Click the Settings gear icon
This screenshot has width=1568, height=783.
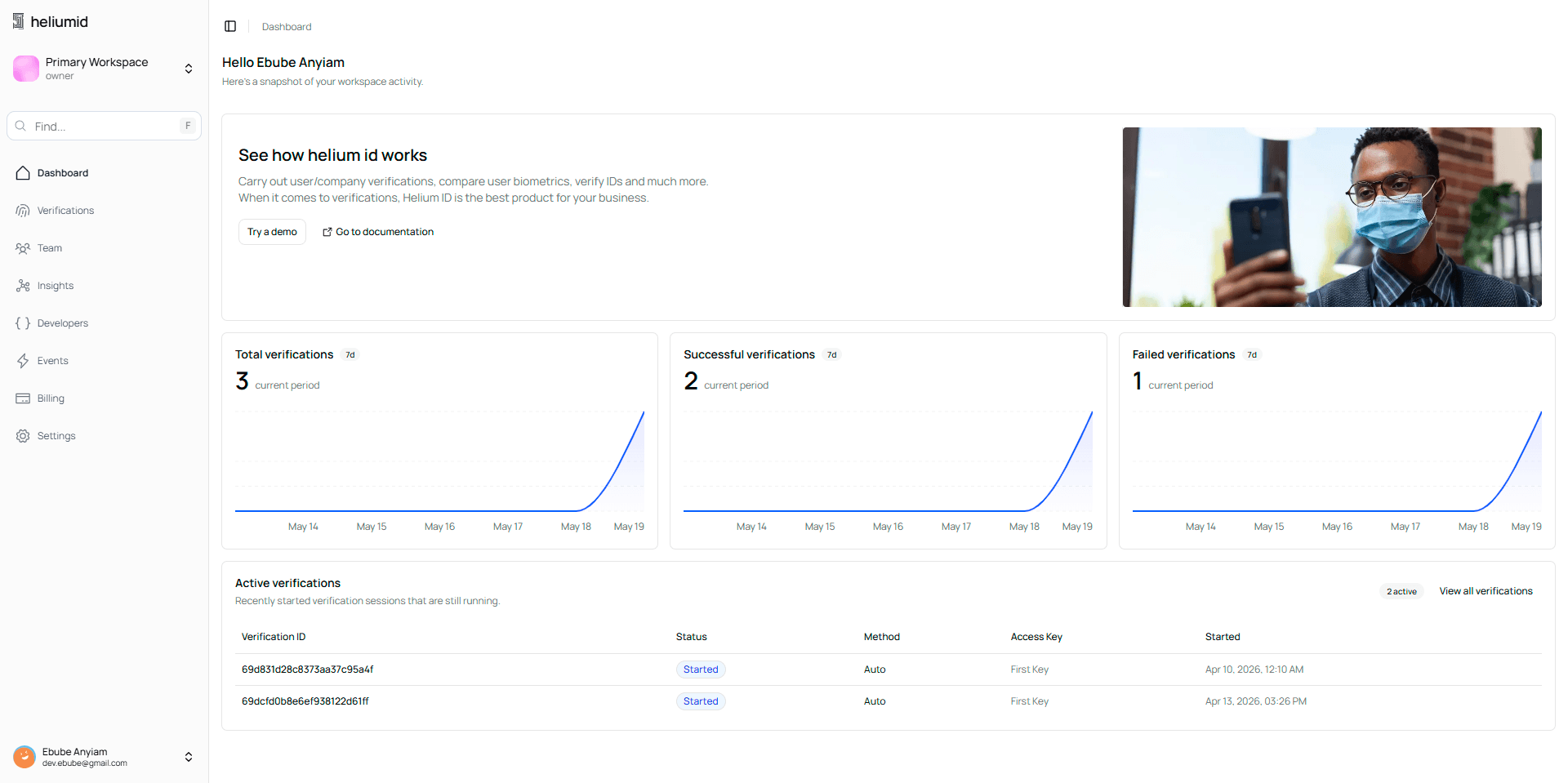click(x=23, y=436)
